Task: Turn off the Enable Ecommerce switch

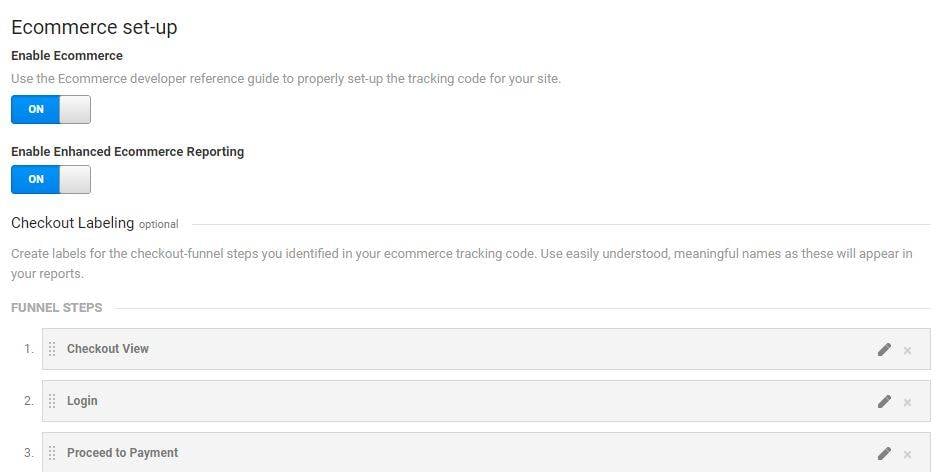Action: pyautogui.click(x=51, y=109)
